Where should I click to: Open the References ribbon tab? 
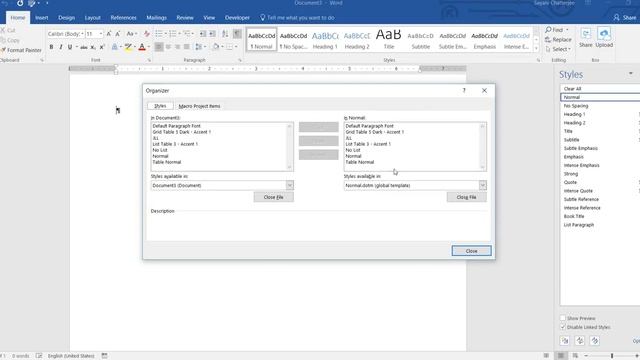tap(123, 18)
